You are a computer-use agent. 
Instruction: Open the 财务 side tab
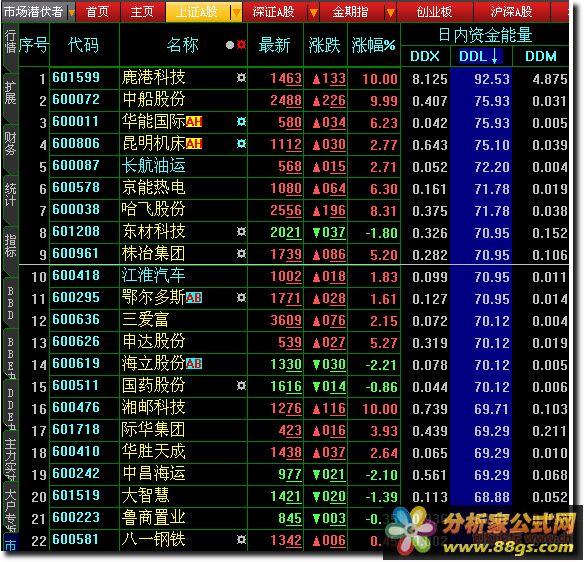click(10, 145)
